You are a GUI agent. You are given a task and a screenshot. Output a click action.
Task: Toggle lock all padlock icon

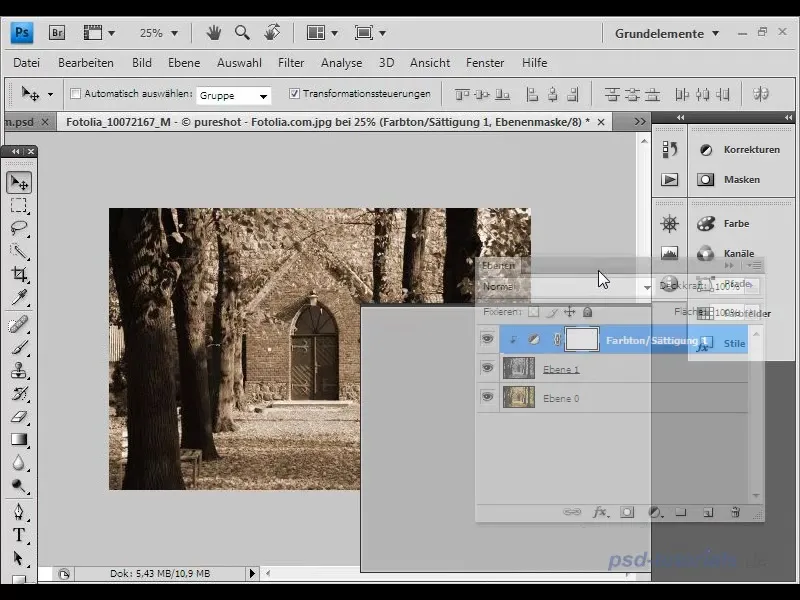(x=588, y=312)
